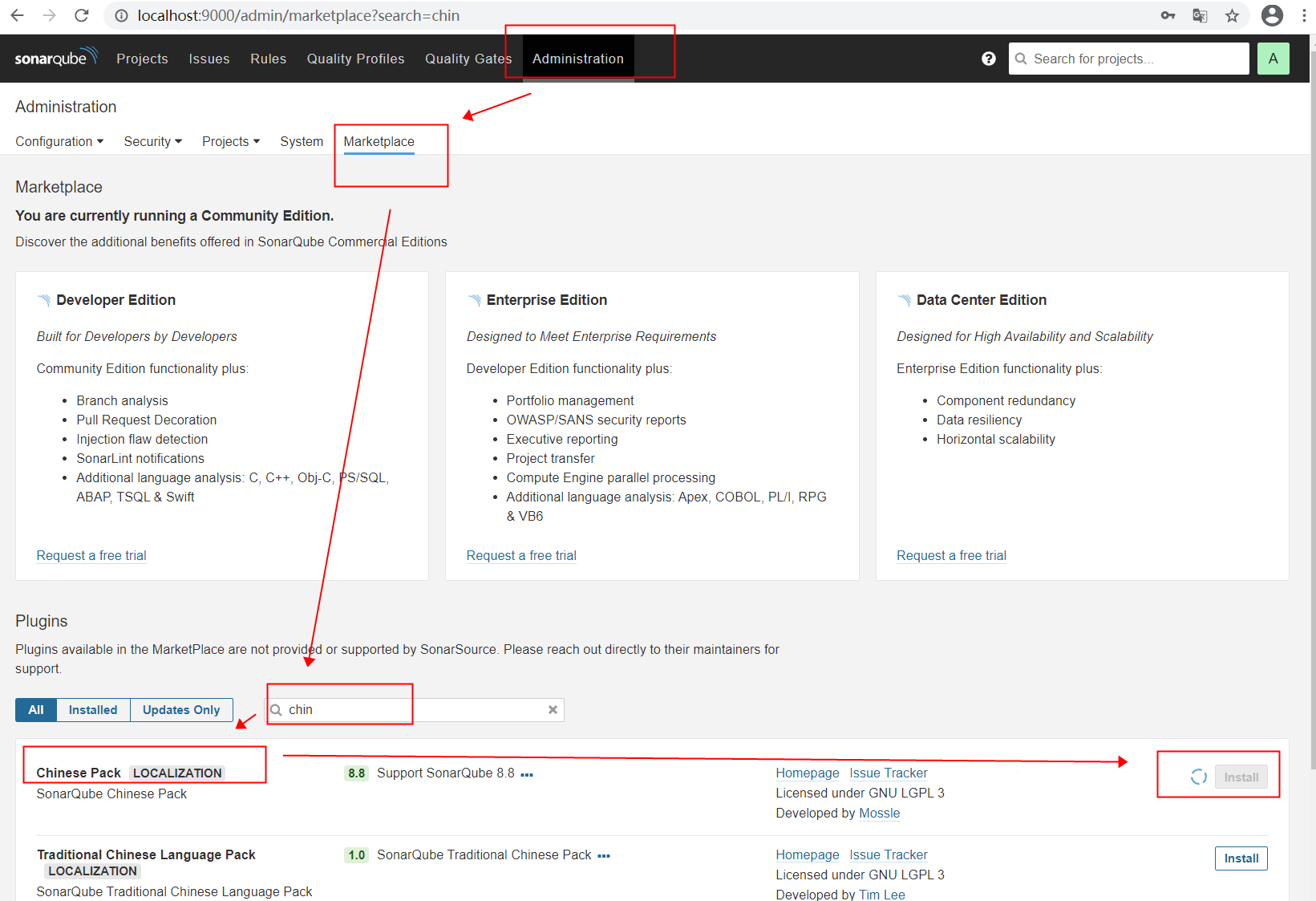Expand the Configuration dropdown

[x=59, y=141]
